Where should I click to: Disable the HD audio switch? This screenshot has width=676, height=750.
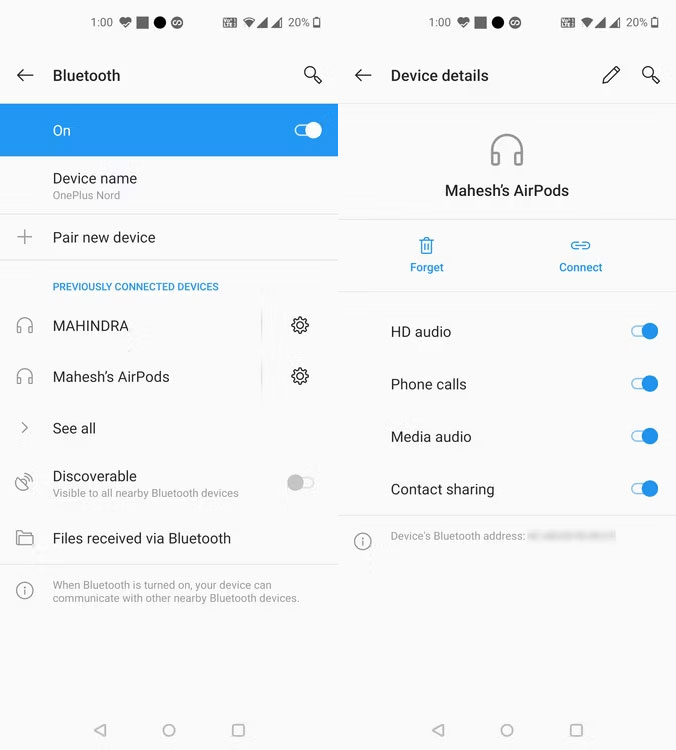[644, 331]
